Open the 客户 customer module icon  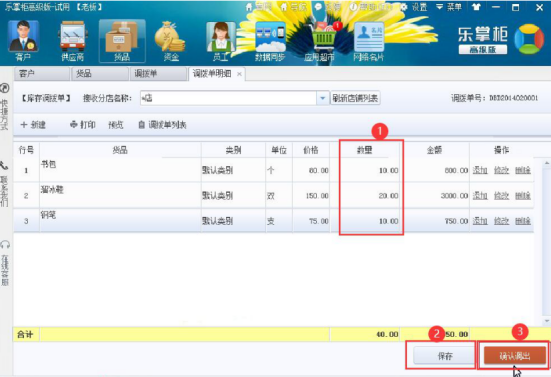tap(23, 40)
